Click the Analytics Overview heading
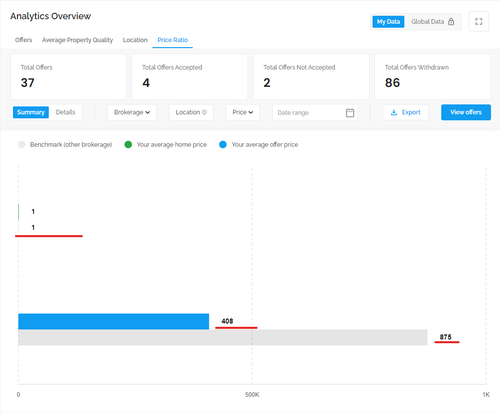Image resolution: width=500 pixels, height=412 pixels. 50,16
